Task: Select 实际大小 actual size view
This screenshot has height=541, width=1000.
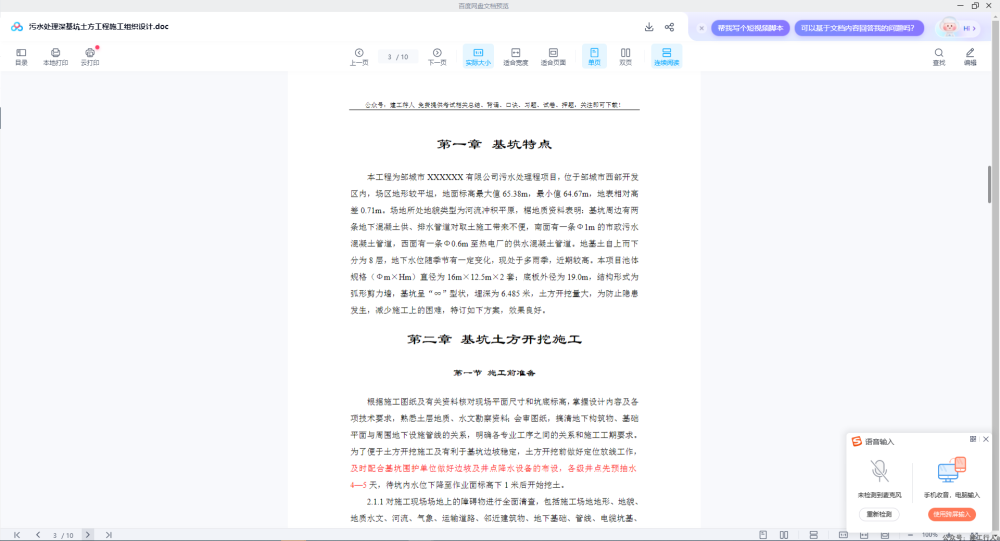Action: [x=478, y=56]
